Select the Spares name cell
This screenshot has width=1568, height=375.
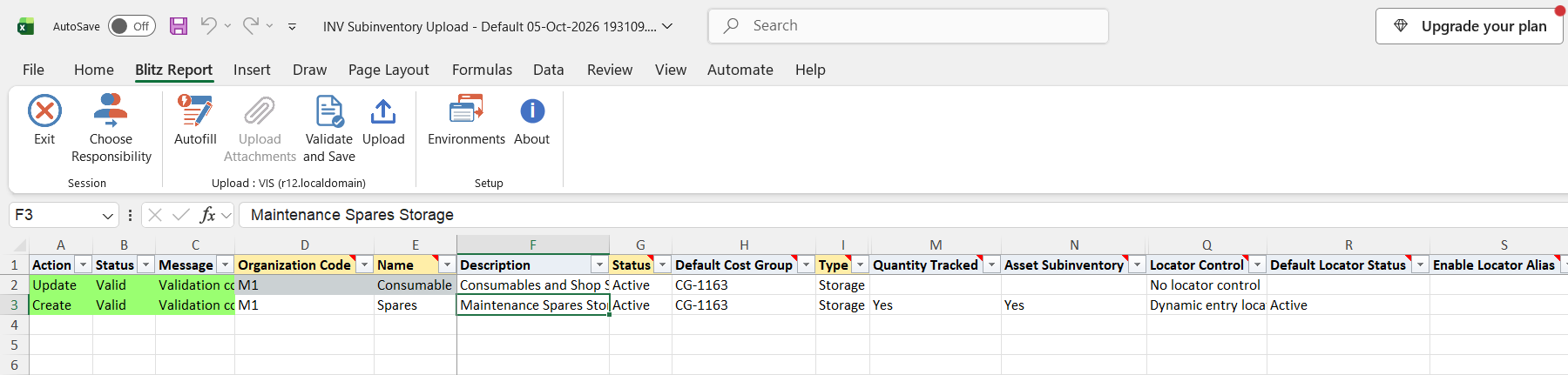pyautogui.click(x=415, y=305)
